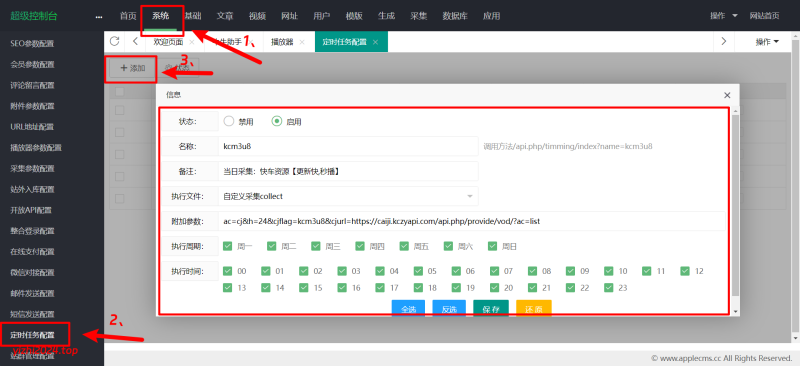Open 站外入库配置 in the sidebar
800x366 pixels.
tap(32, 189)
